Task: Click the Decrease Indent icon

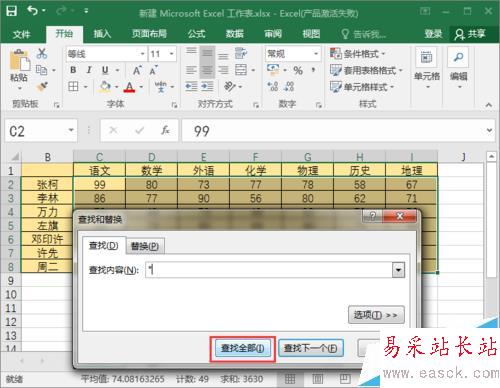Action: [x=191, y=87]
